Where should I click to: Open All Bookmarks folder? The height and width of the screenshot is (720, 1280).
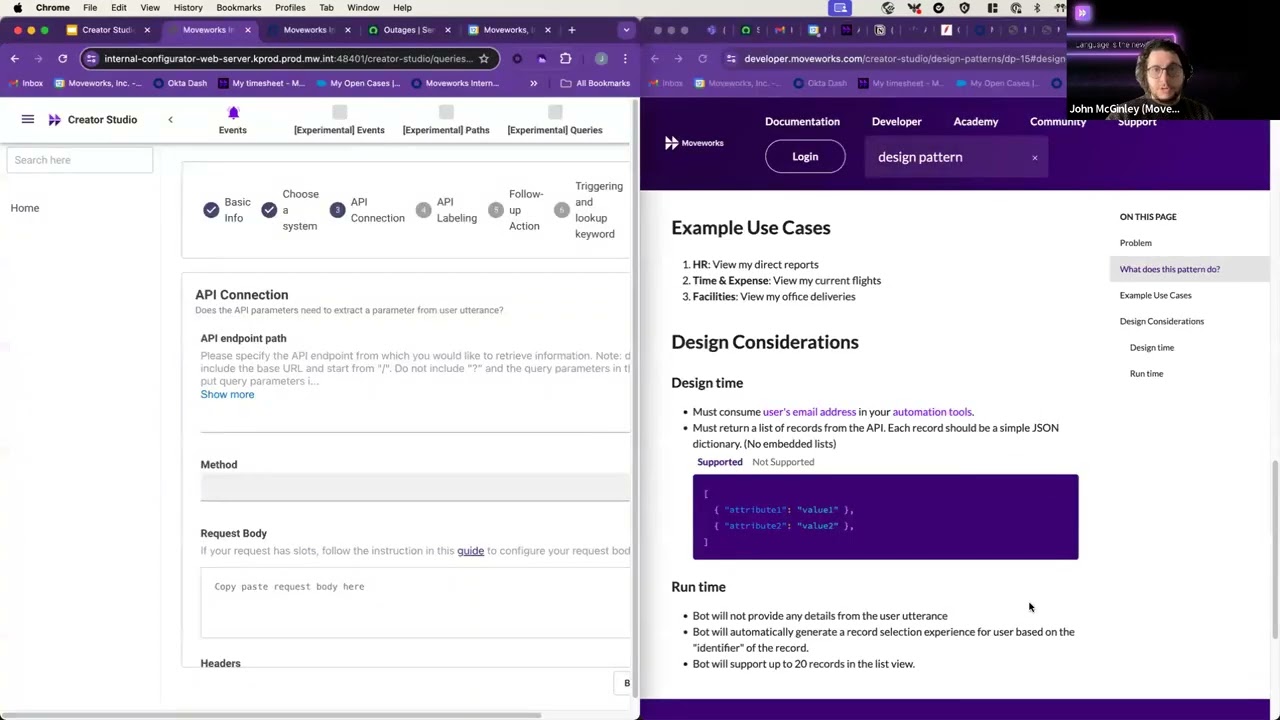click(595, 83)
